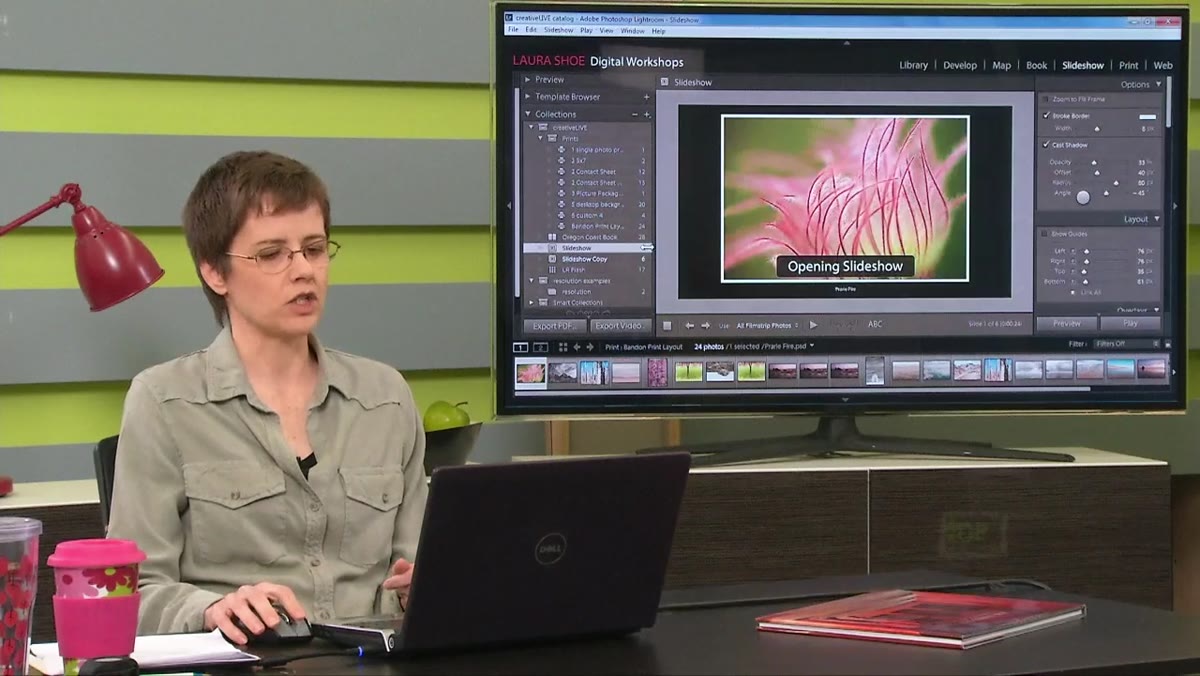Adjust the stroke Width slider
Viewport: 1200px width, 676px height.
pos(1096,128)
